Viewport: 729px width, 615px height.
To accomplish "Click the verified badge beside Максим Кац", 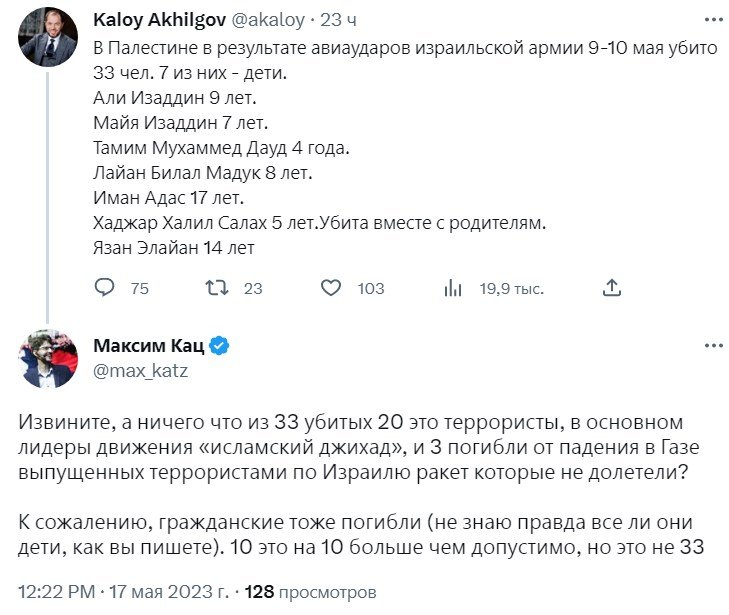I will tap(220, 346).
